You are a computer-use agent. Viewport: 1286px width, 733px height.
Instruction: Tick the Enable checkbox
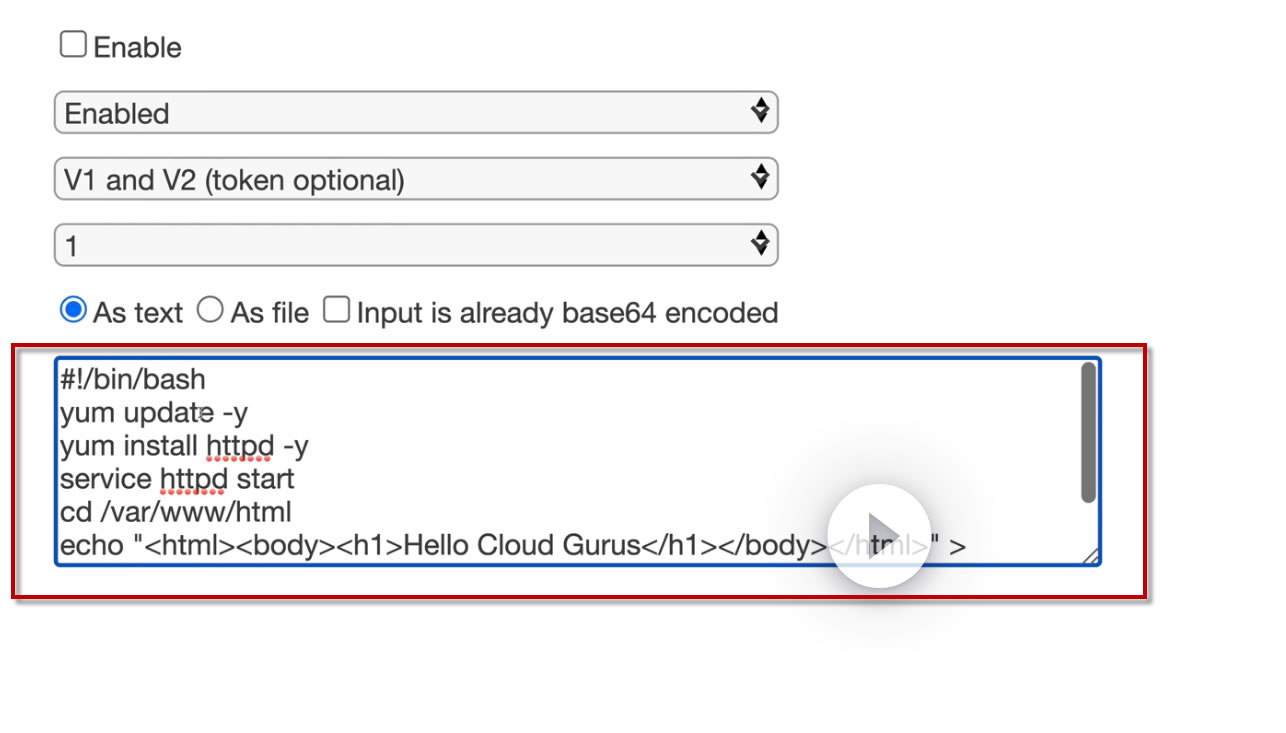click(73, 45)
